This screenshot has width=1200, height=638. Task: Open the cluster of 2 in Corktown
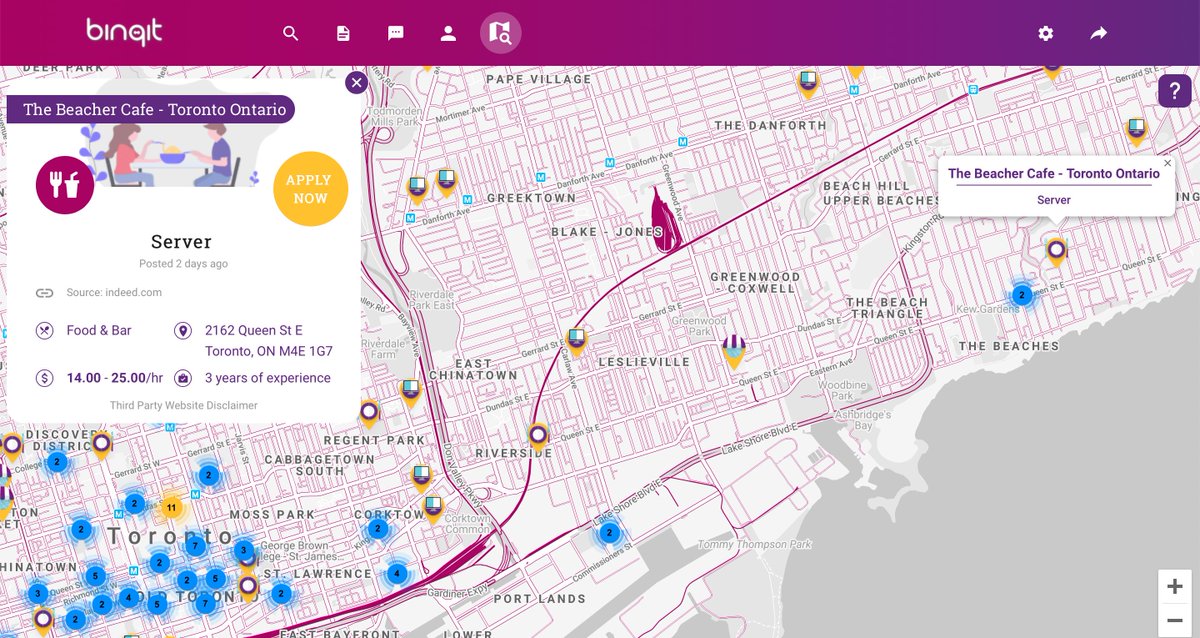pyautogui.click(x=377, y=528)
